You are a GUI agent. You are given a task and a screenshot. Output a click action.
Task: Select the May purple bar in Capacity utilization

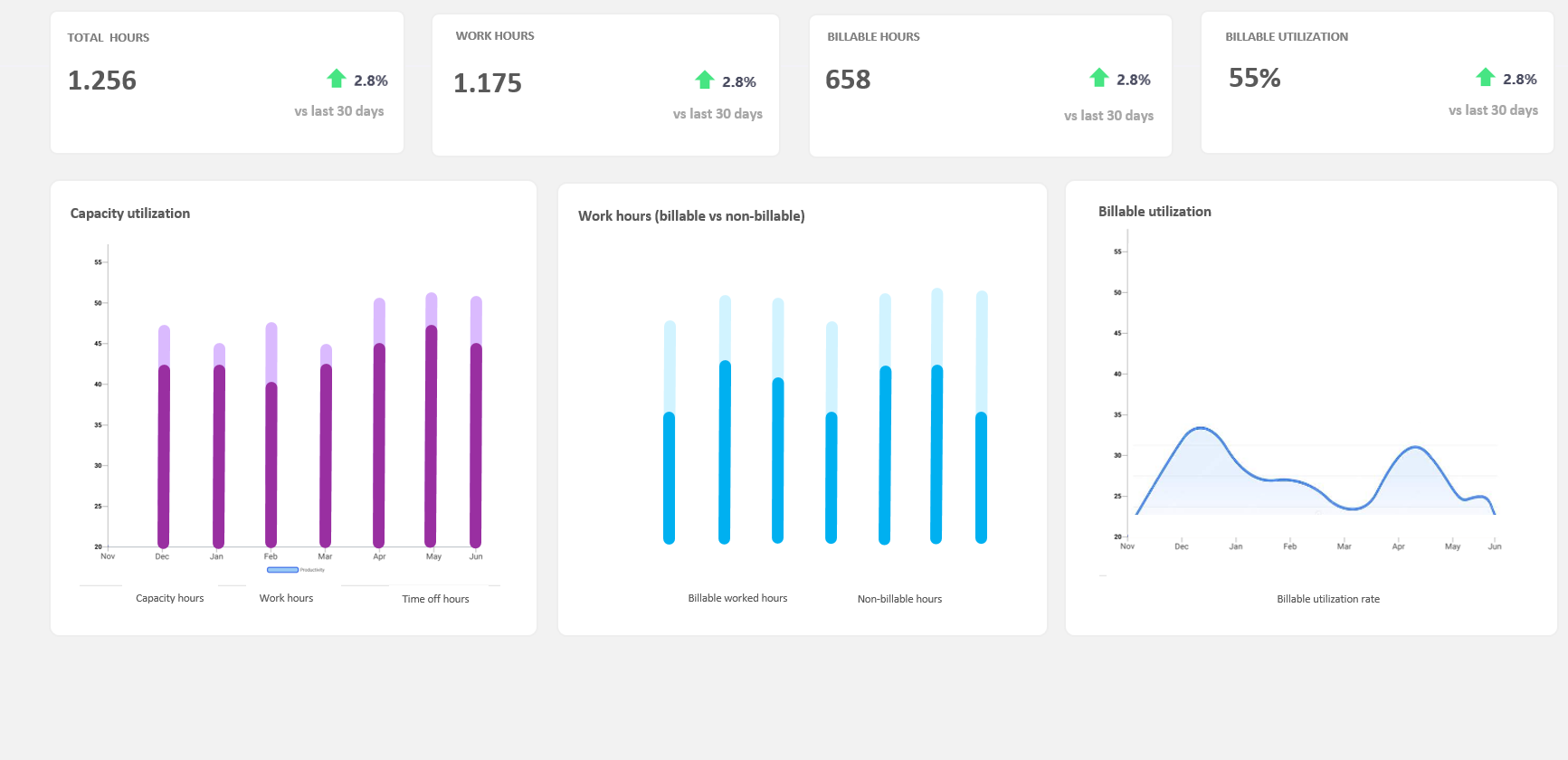click(431, 436)
